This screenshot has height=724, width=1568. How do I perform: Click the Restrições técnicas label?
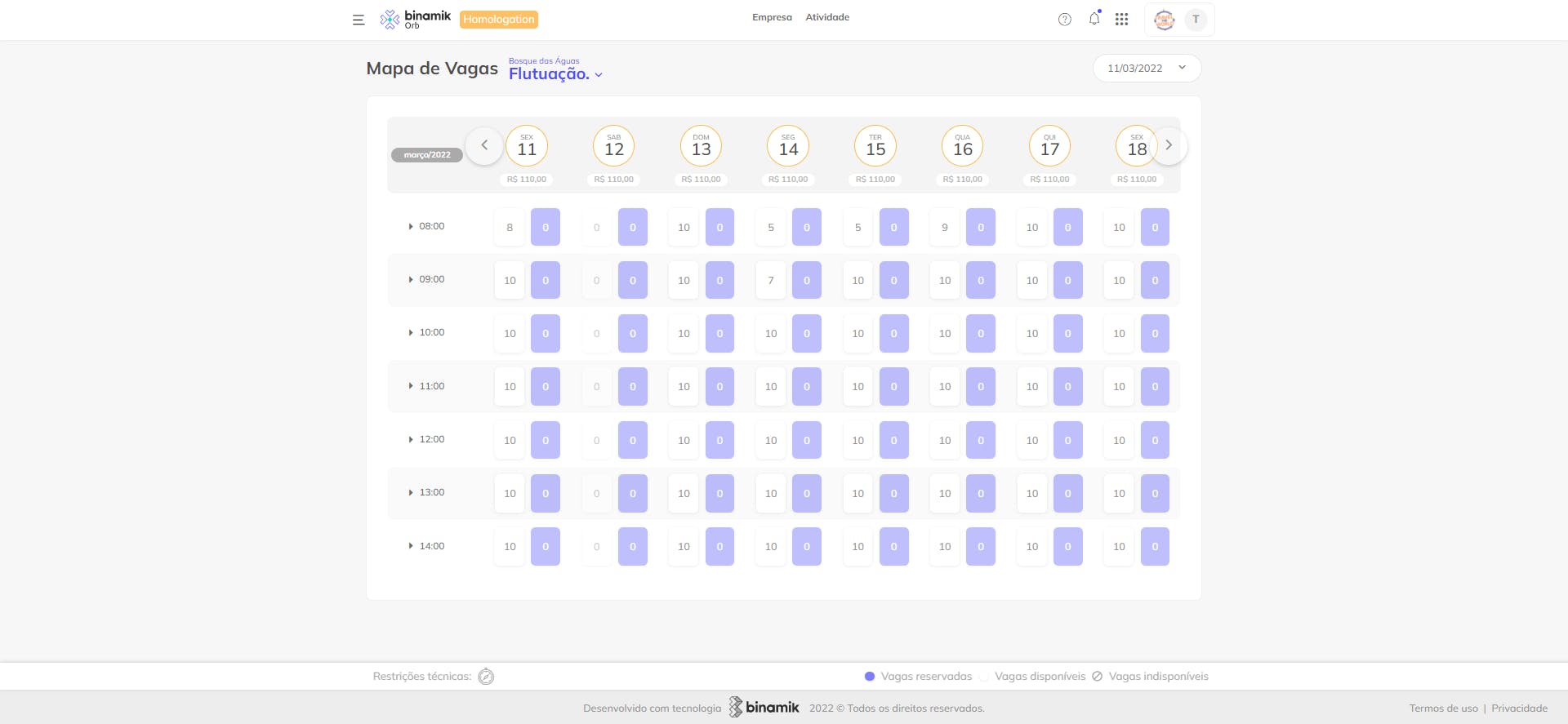(x=422, y=676)
